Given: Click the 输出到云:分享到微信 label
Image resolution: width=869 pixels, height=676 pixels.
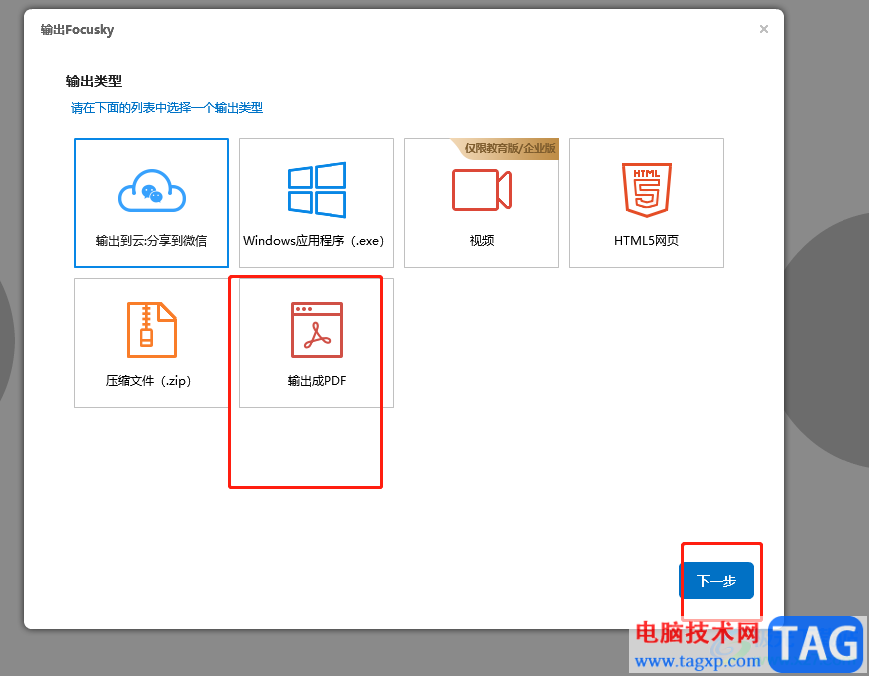Looking at the screenshot, I should [151, 240].
